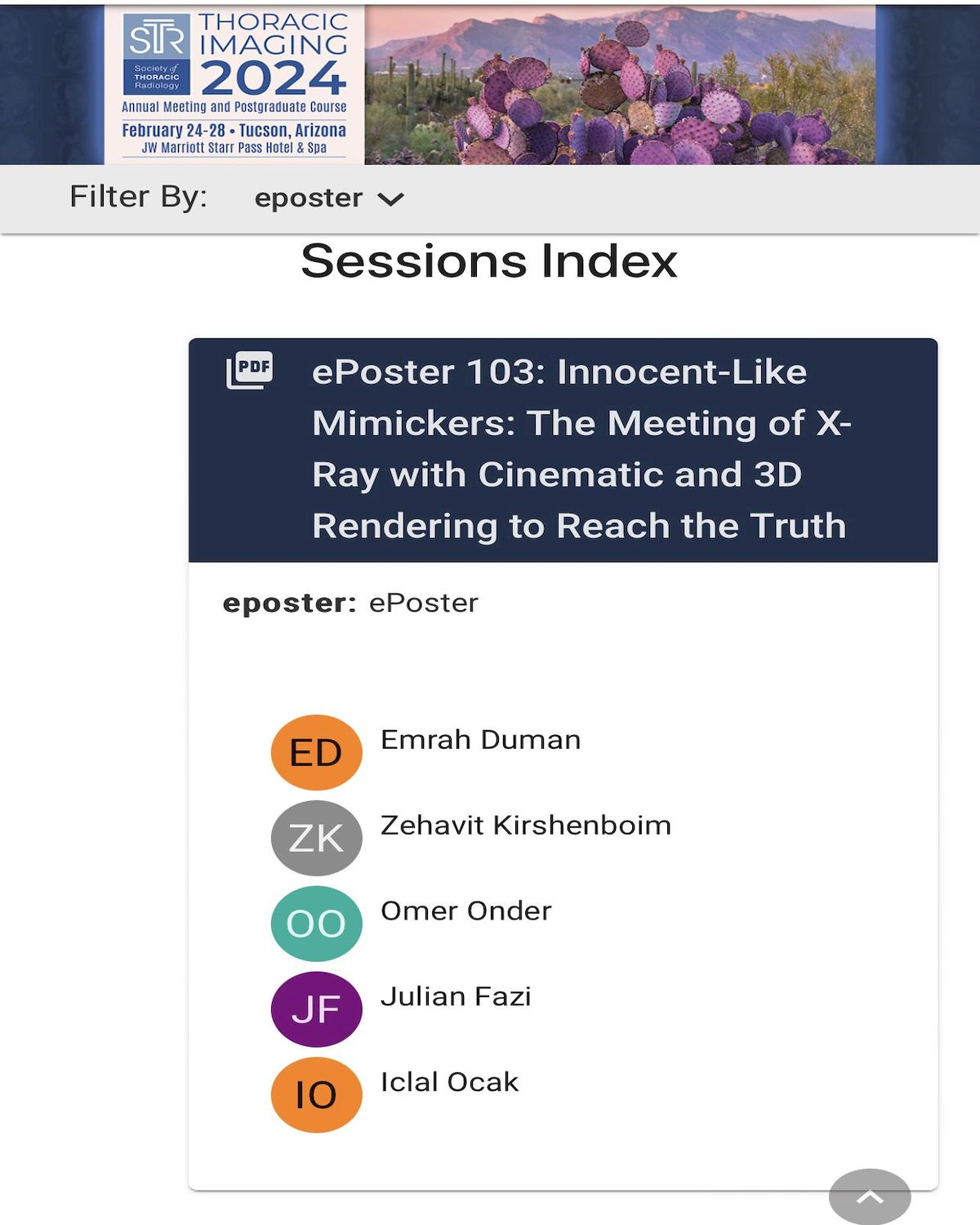Open Emrah Duman's name link

480,740
